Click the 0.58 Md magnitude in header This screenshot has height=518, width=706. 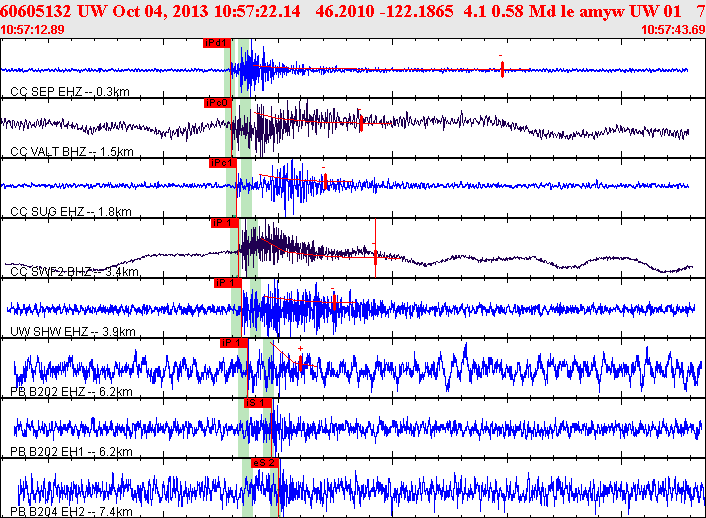525,11
